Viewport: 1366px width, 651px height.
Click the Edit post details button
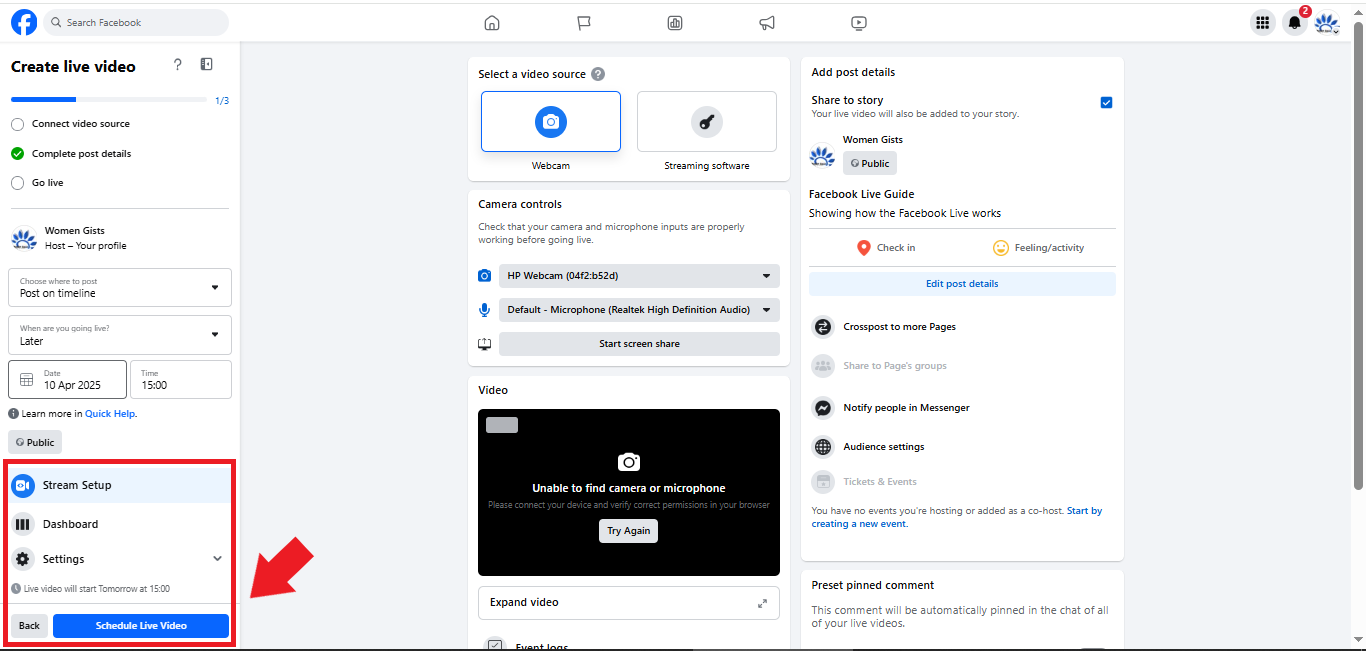point(962,284)
